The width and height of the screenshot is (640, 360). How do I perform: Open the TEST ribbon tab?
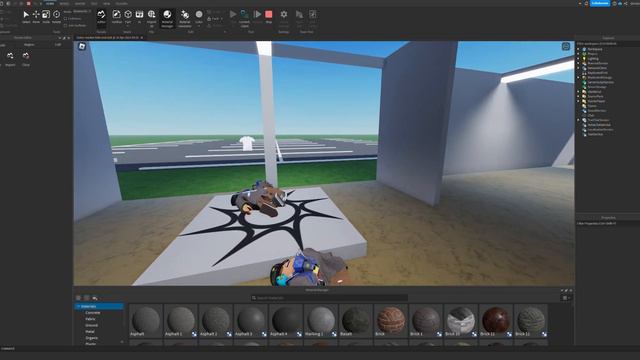[x=94, y=3]
